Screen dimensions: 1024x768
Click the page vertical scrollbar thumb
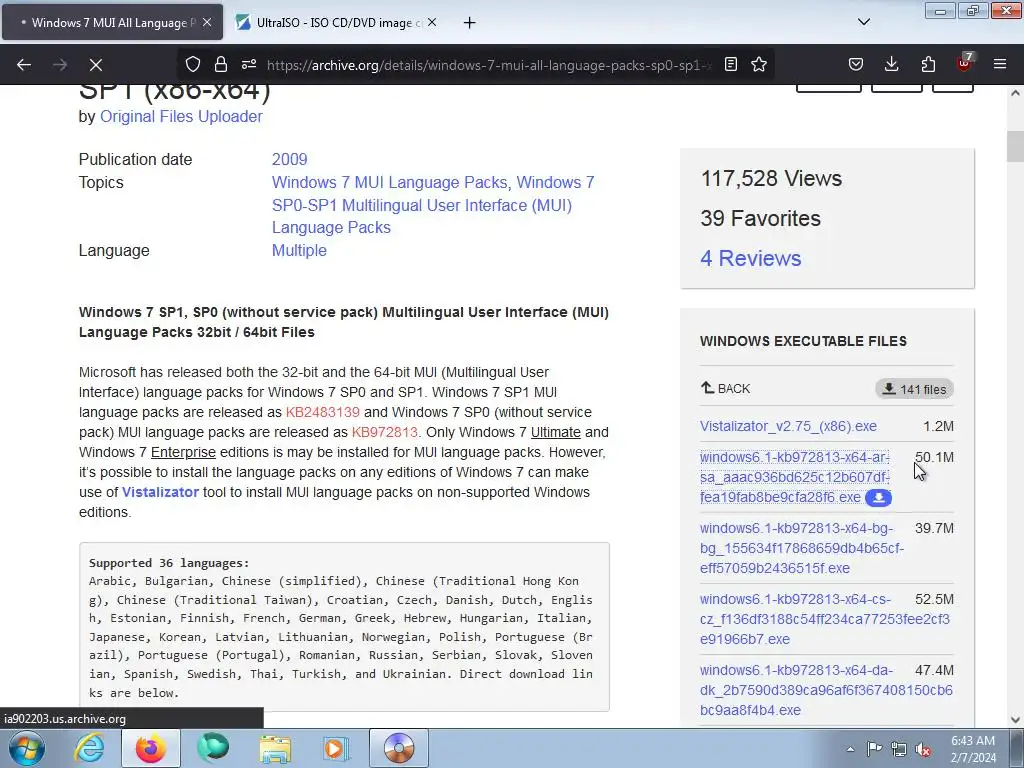pyautogui.click(x=1015, y=146)
